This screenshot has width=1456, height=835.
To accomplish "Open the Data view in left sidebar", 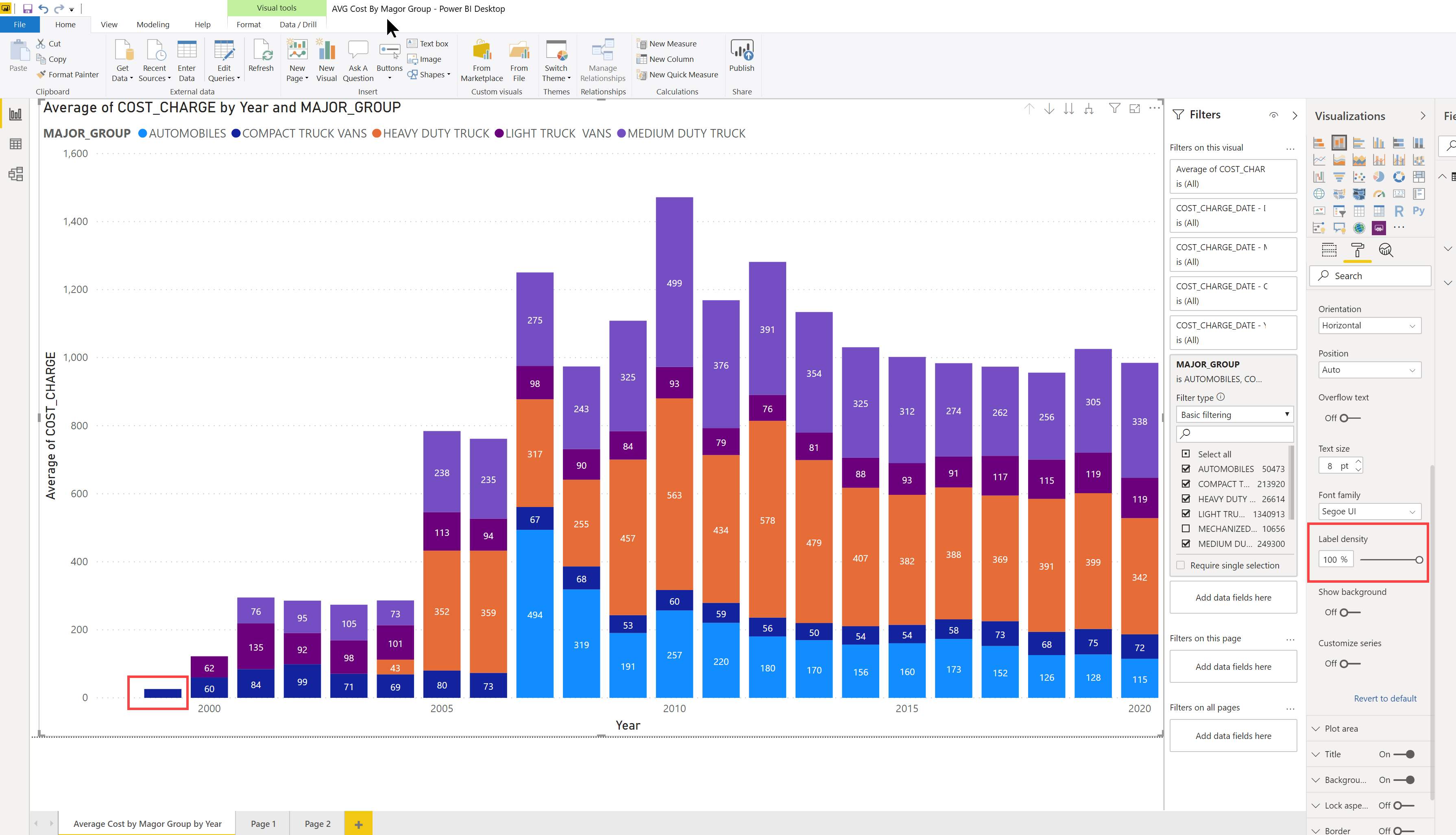I will coord(16,144).
